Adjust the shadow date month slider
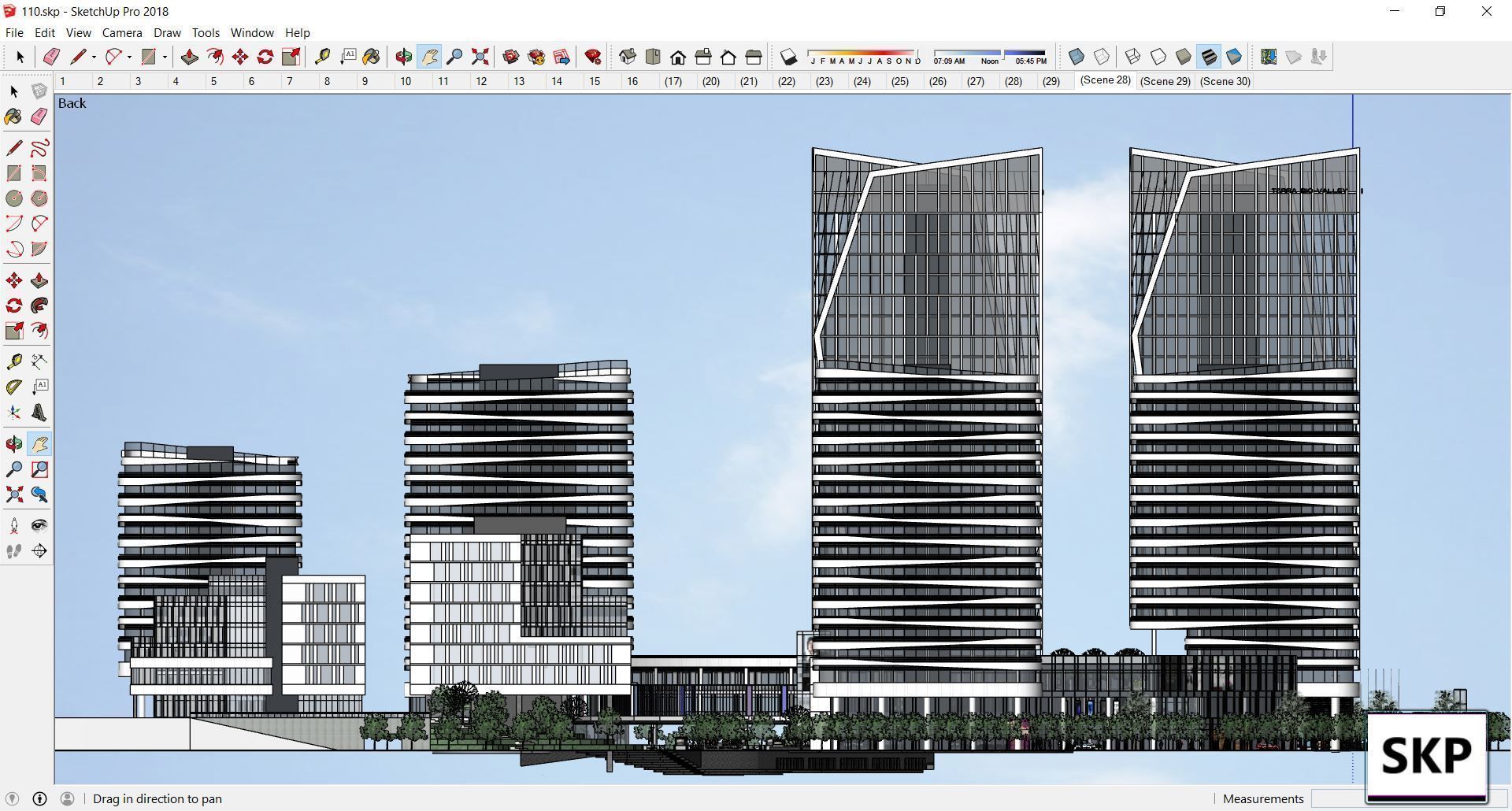The height and width of the screenshot is (811, 1512). (x=865, y=57)
